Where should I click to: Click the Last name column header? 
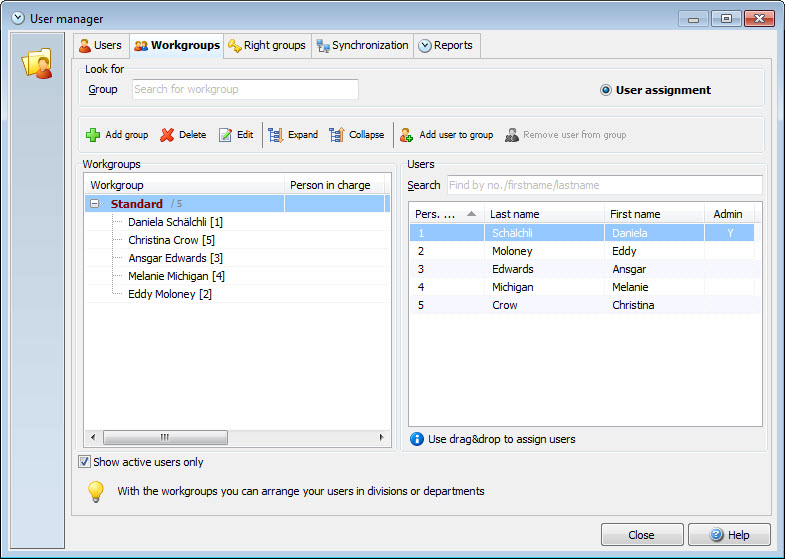pos(544,214)
